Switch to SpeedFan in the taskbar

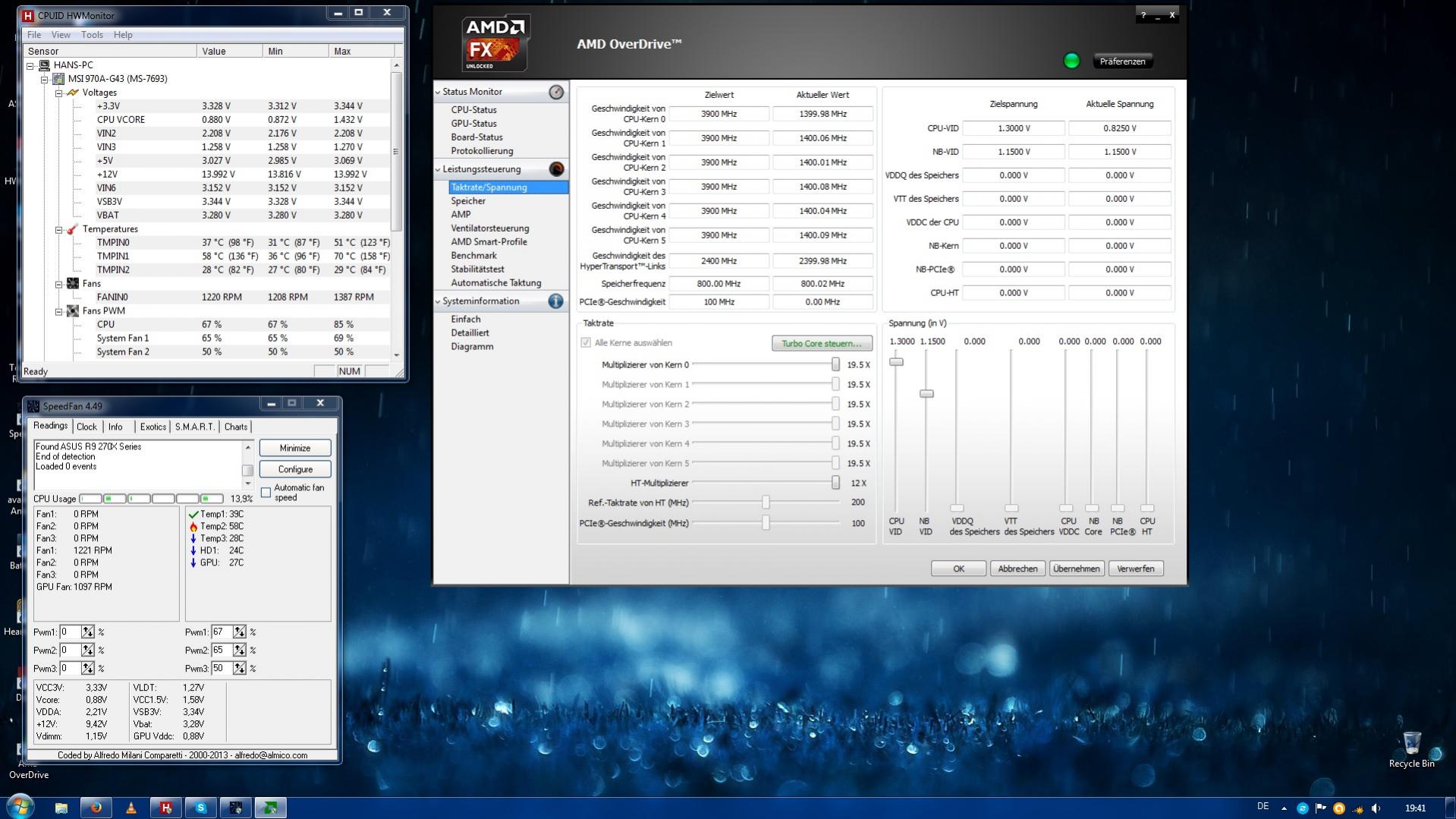tap(236, 808)
